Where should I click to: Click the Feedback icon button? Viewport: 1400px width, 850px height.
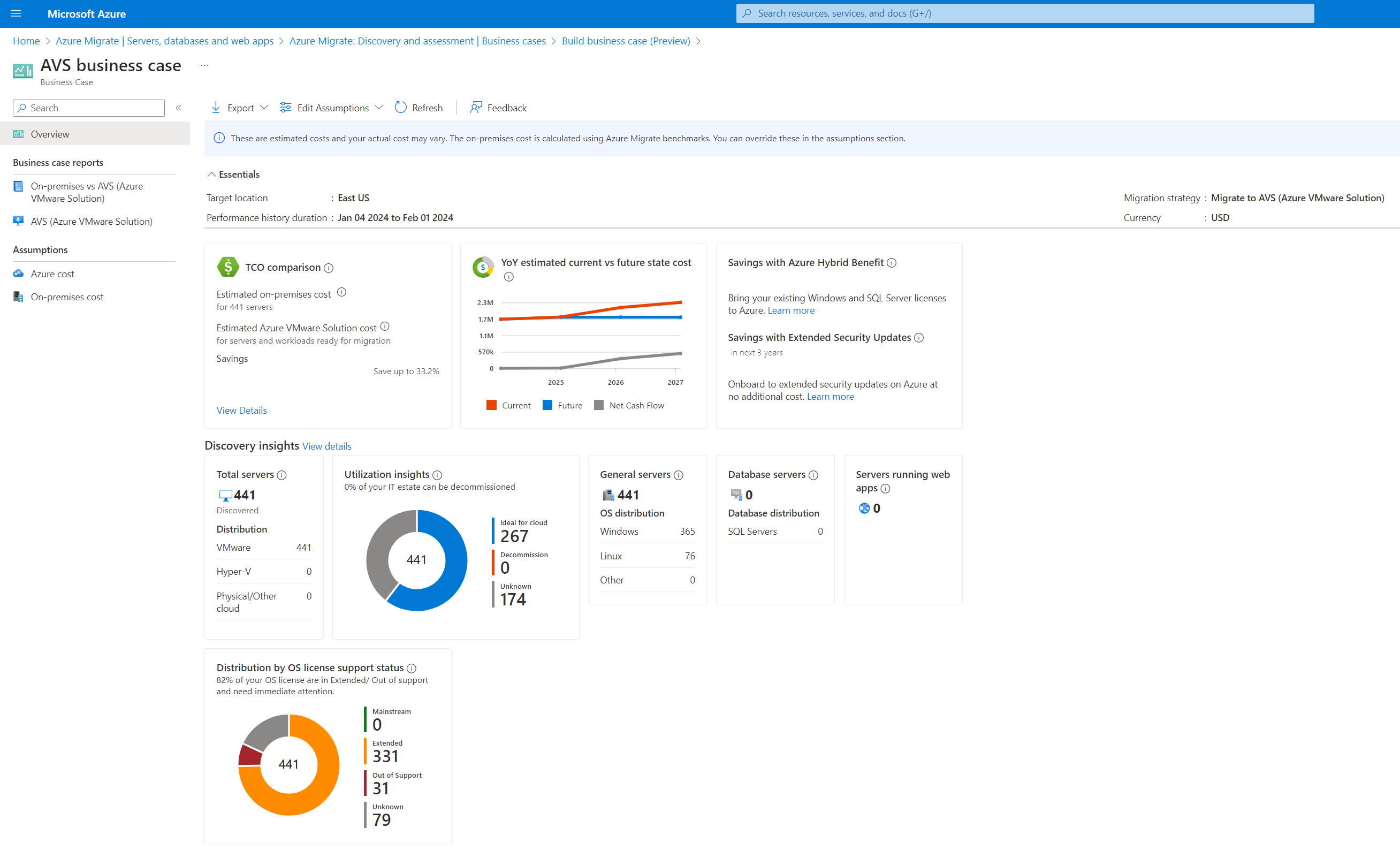click(x=475, y=107)
